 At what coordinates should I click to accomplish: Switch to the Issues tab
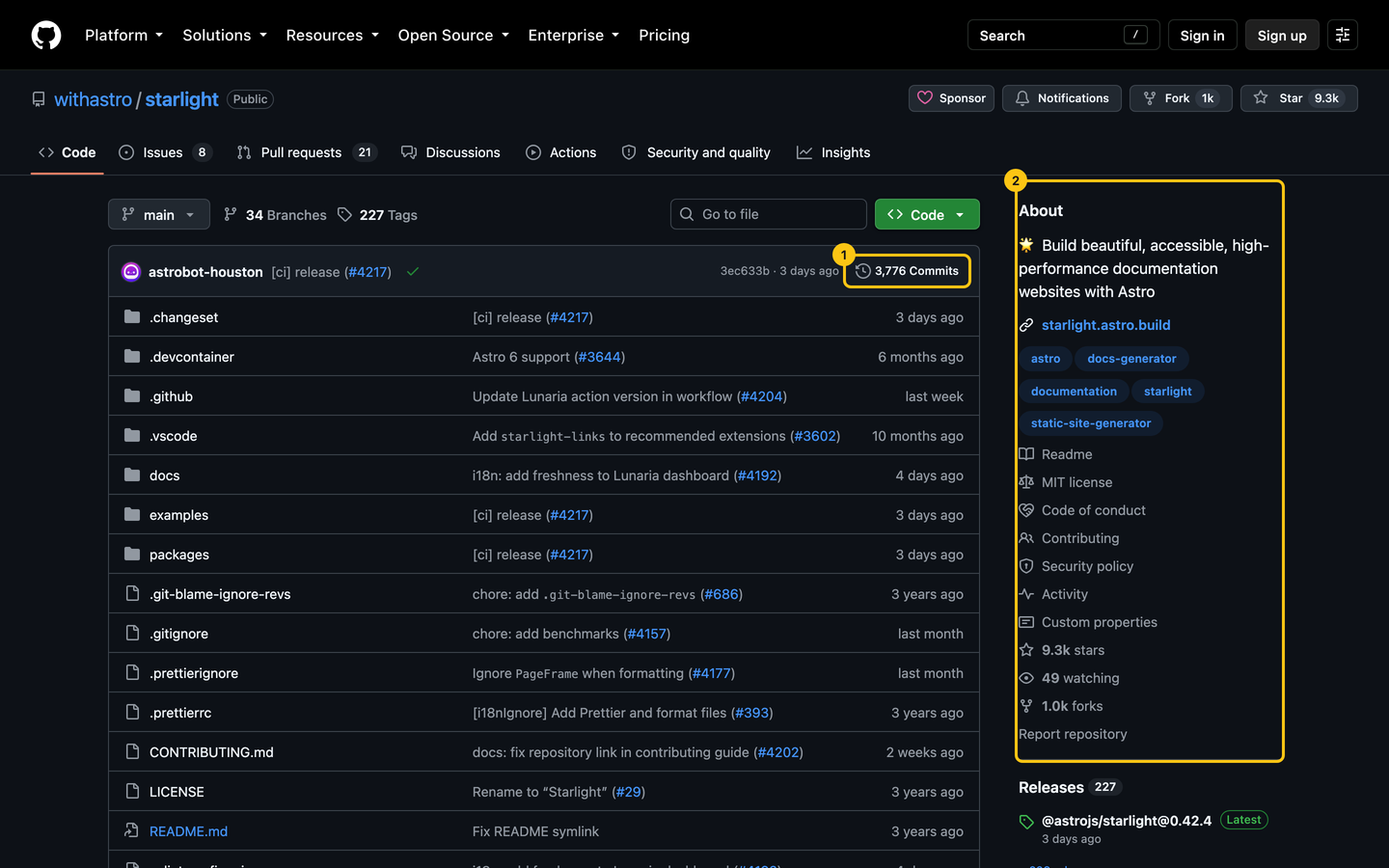click(165, 152)
